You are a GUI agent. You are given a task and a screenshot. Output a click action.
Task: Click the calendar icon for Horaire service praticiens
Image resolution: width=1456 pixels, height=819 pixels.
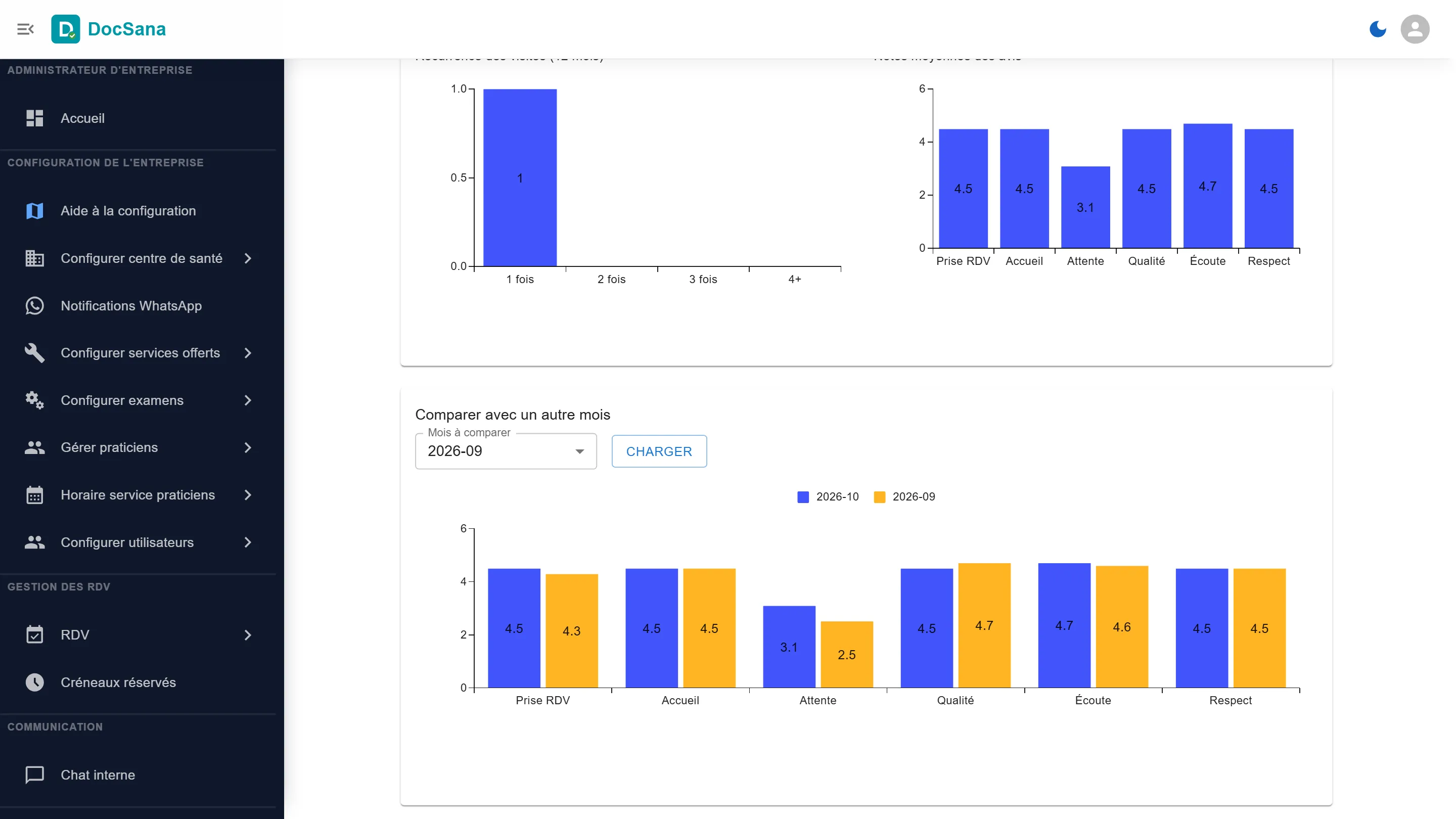tap(34, 495)
